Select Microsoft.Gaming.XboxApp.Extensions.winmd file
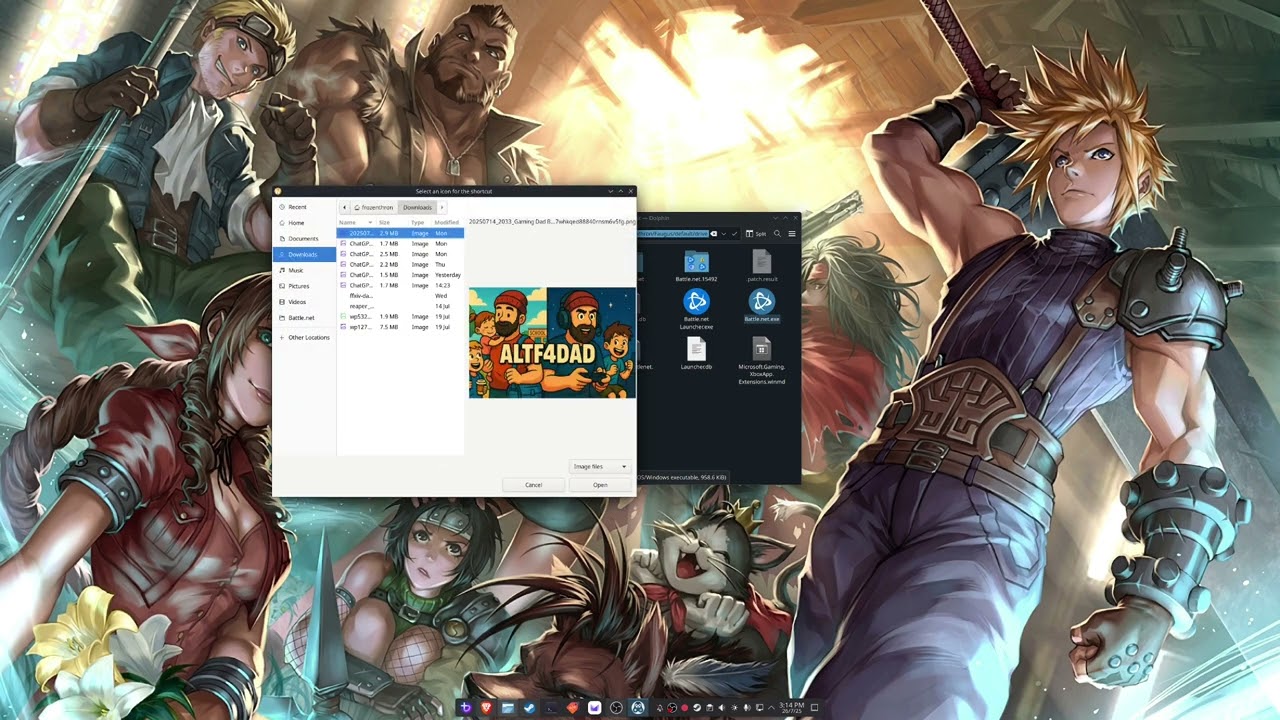 click(762, 361)
